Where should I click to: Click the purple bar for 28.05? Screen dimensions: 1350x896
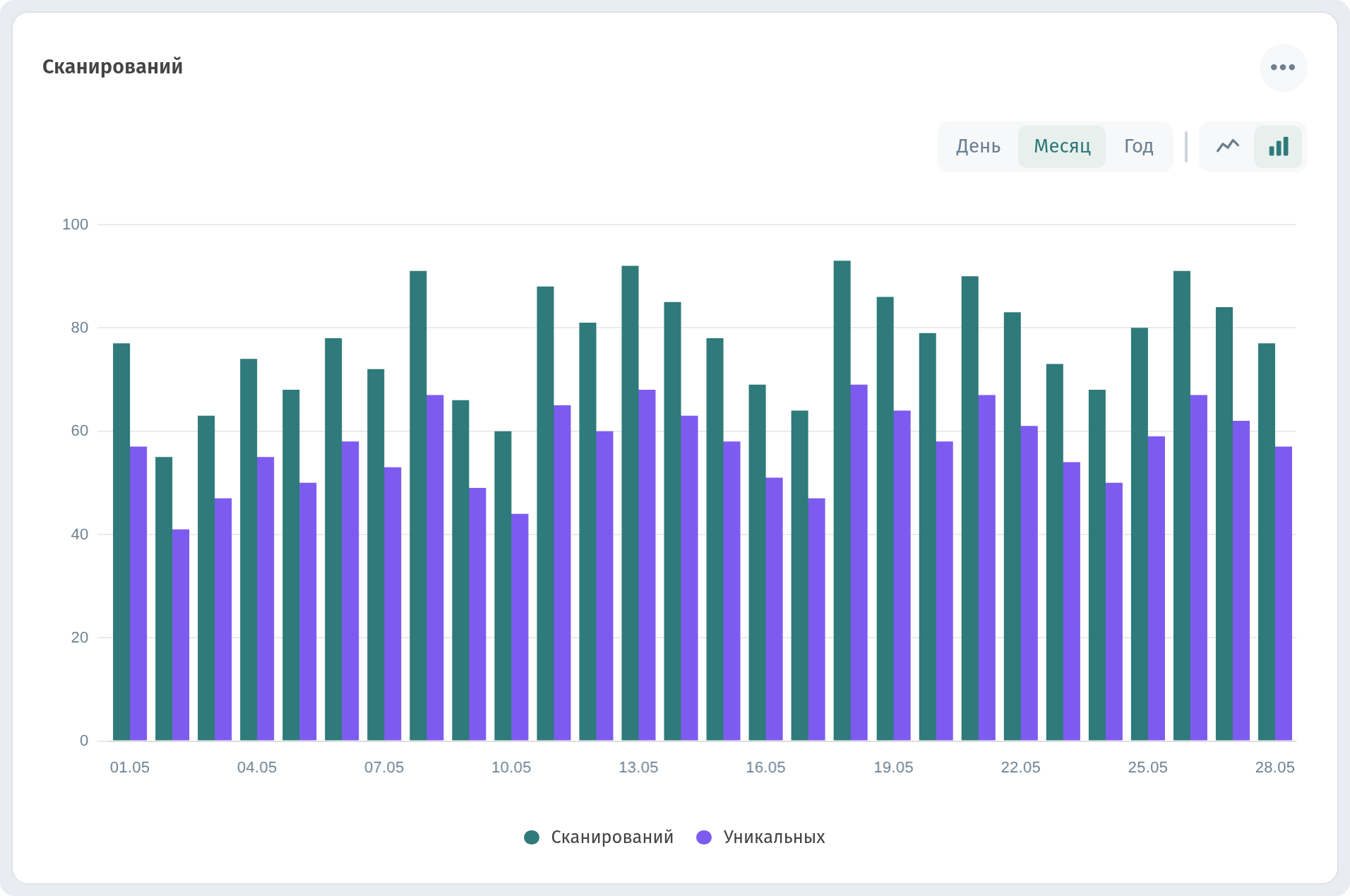pos(1284,594)
